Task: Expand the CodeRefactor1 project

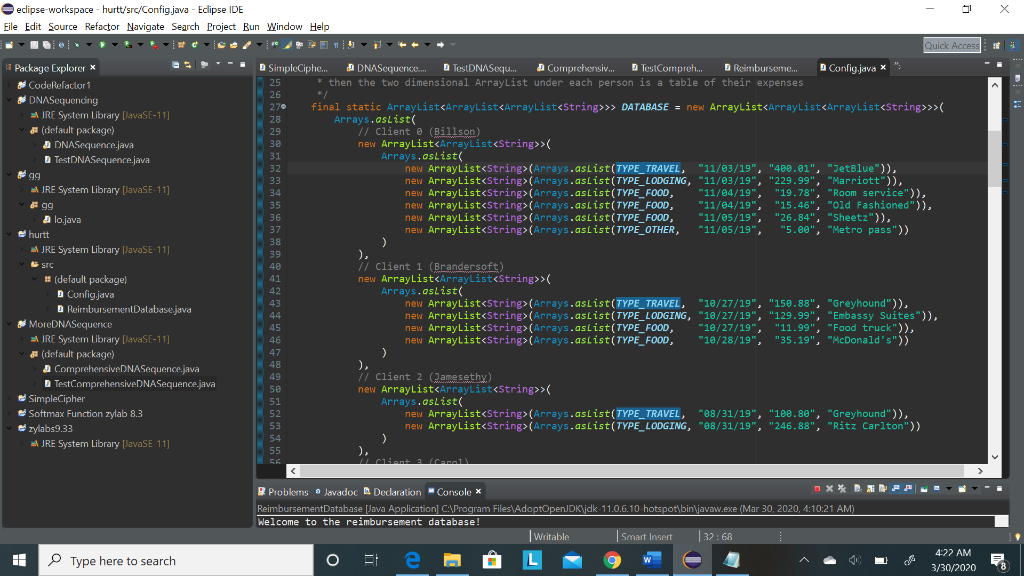Action: 8,86
